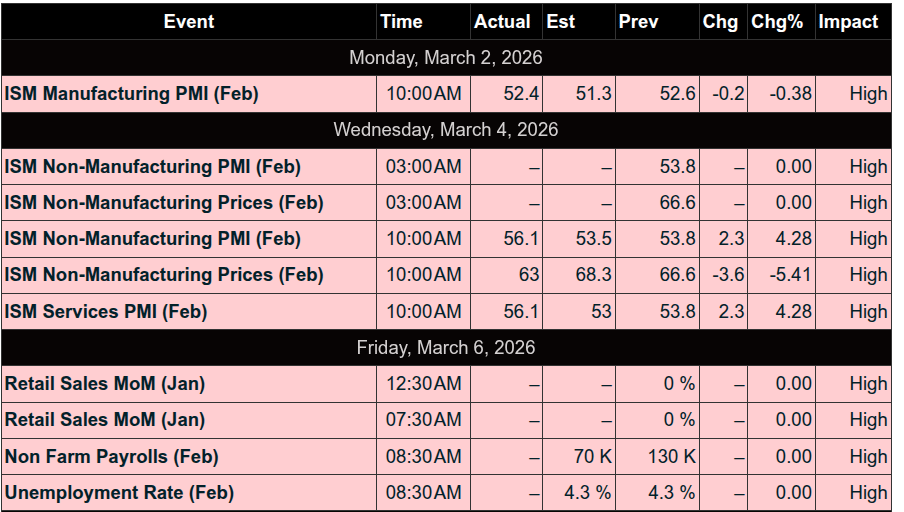Click the Prev column header
Image resolution: width=904 pixels, height=512 pixels.
pyautogui.click(x=639, y=21)
